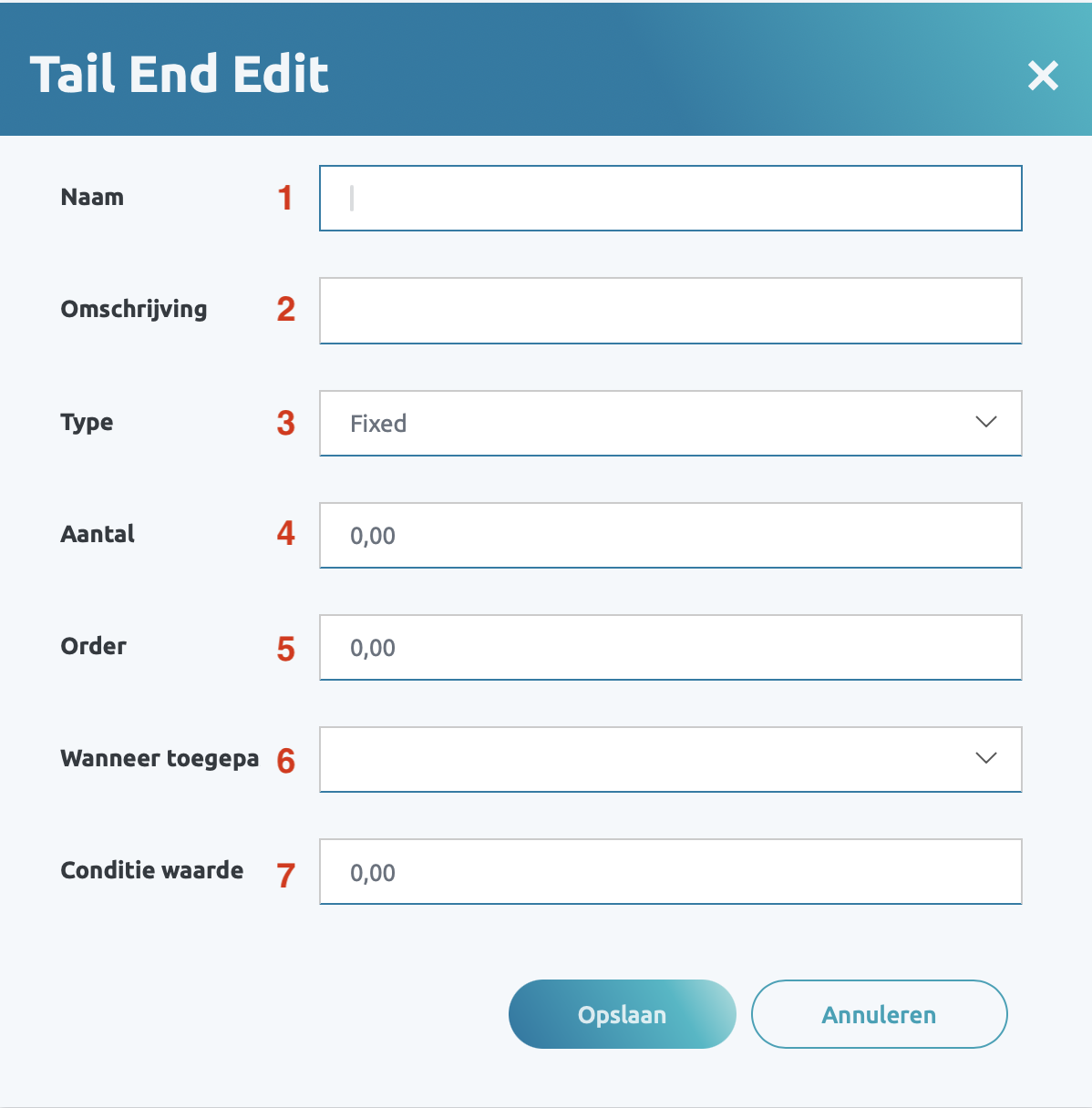Click the red number 1 marker
Screen dimensions: 1092x1108
285,198
